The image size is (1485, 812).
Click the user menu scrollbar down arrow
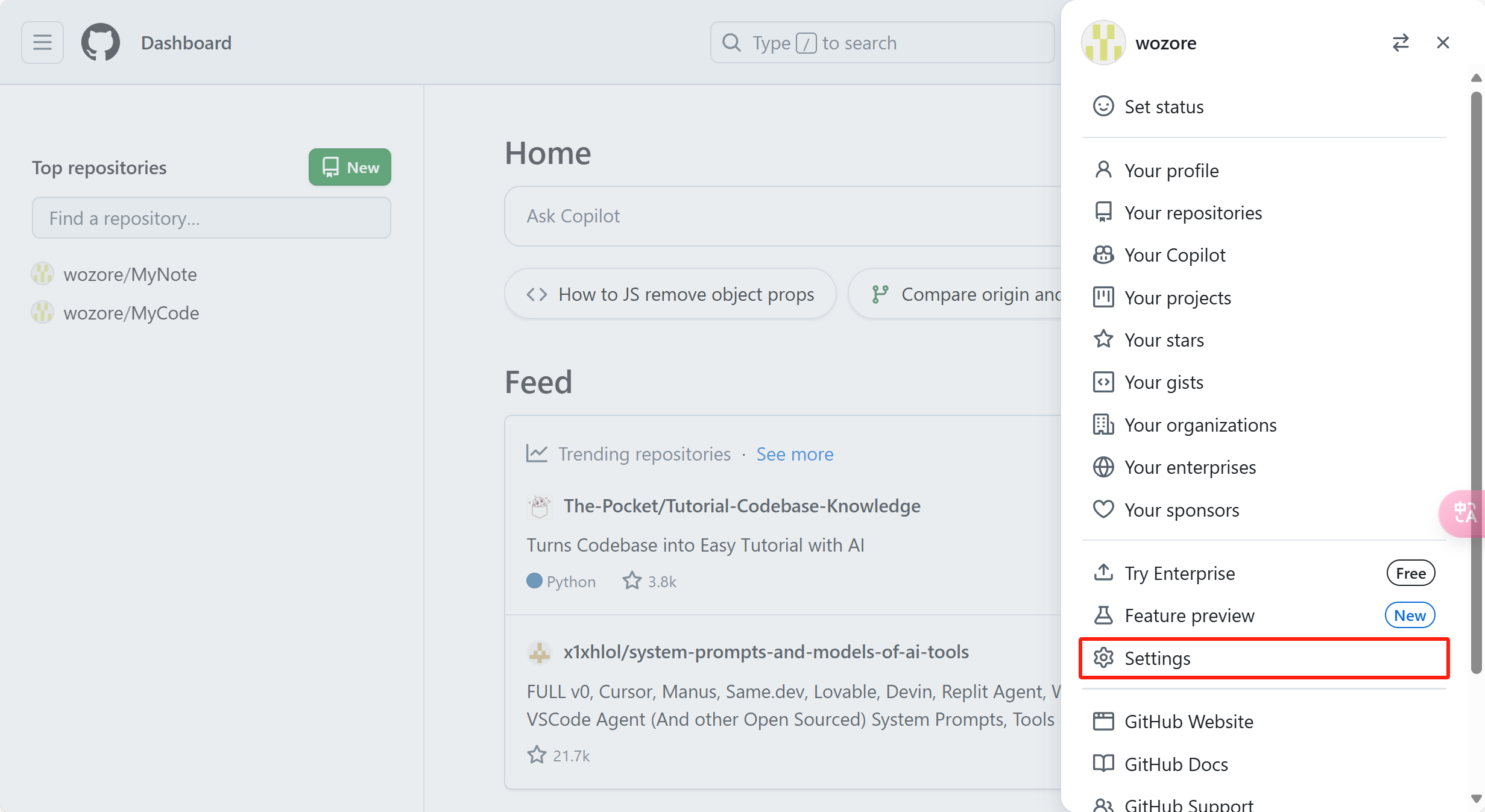coord(1476,799)
